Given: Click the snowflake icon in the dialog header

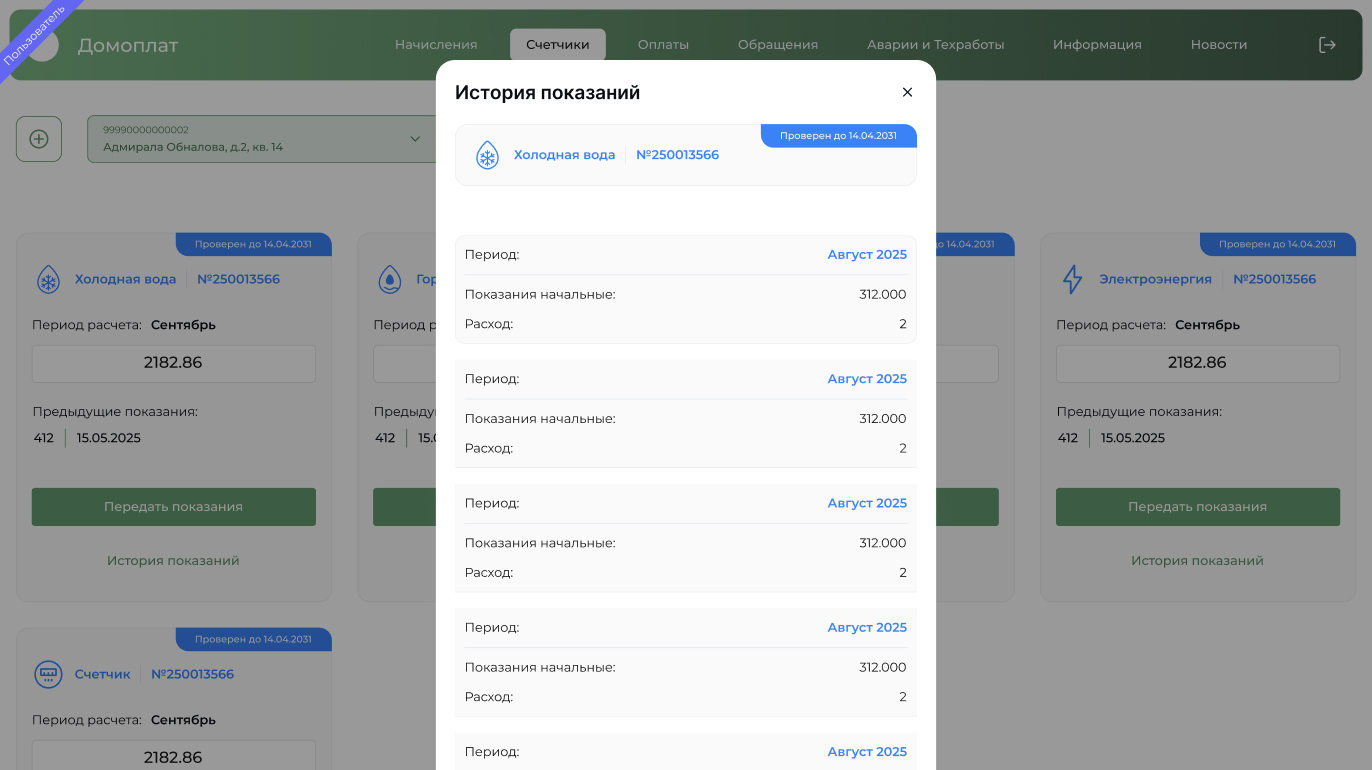Looking at the screenshot, I should coord(487,155).
